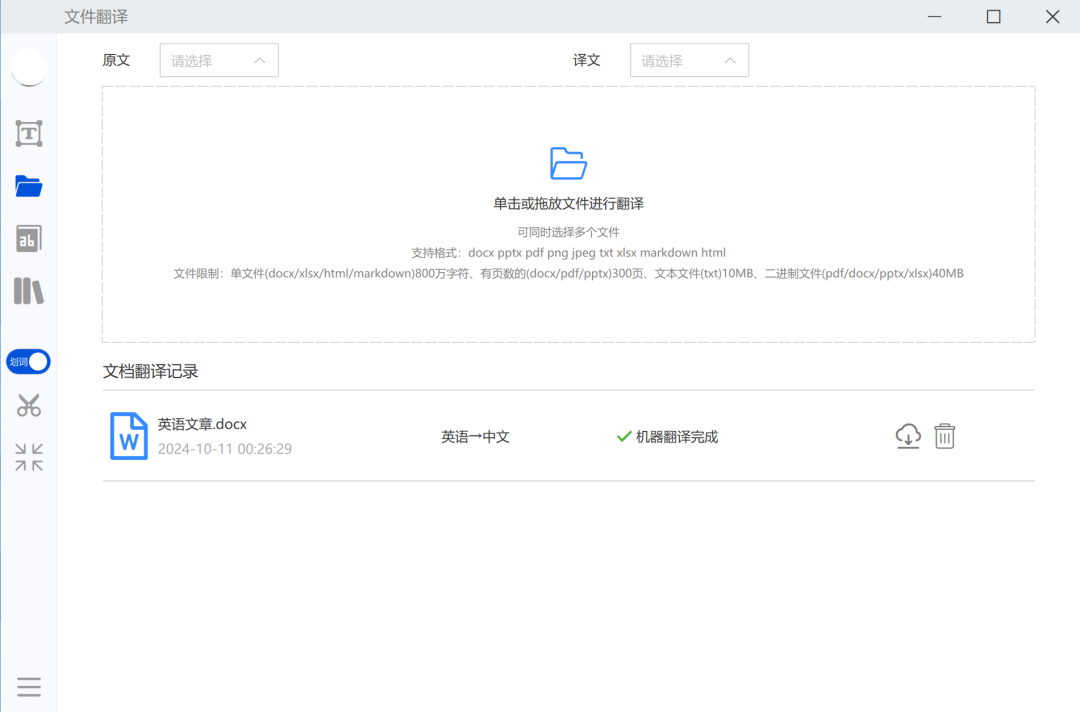Viewport: 1080px width, 712px height.
Task: Click the Word document icon for 英语文章.docx
Action: click(x=128, y=436)
